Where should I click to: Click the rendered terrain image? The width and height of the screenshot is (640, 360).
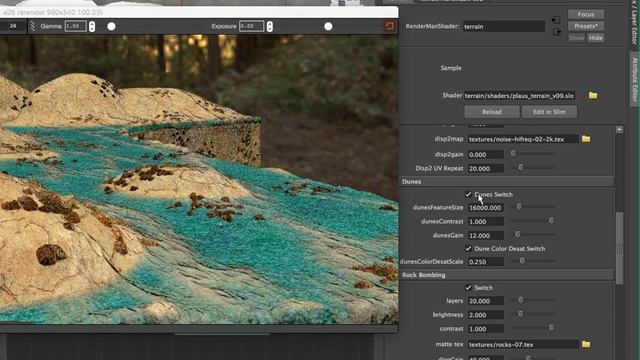pyautogui.click(x=199, y=179)
